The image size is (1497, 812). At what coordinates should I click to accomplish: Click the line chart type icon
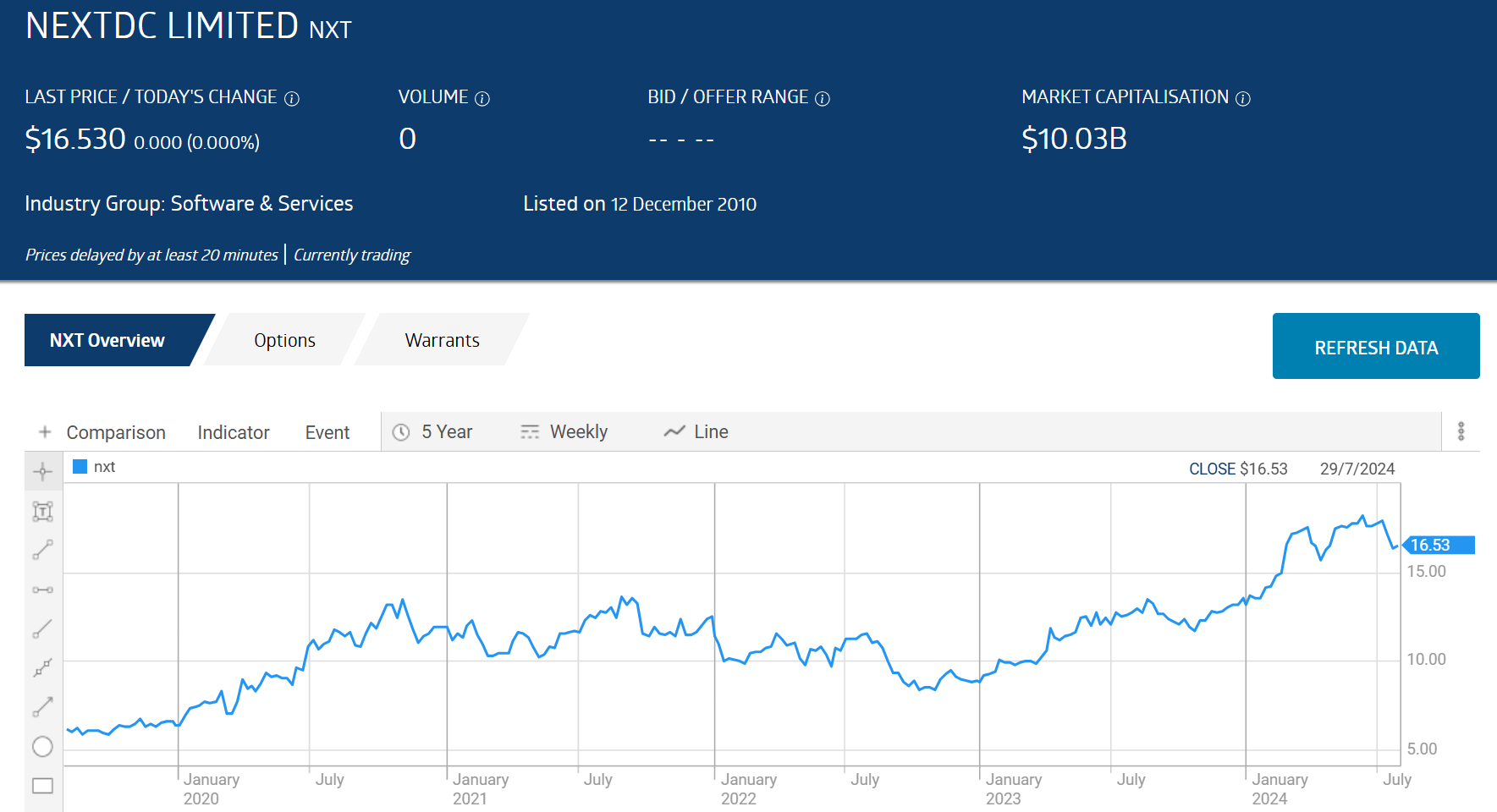click(674, 432)
